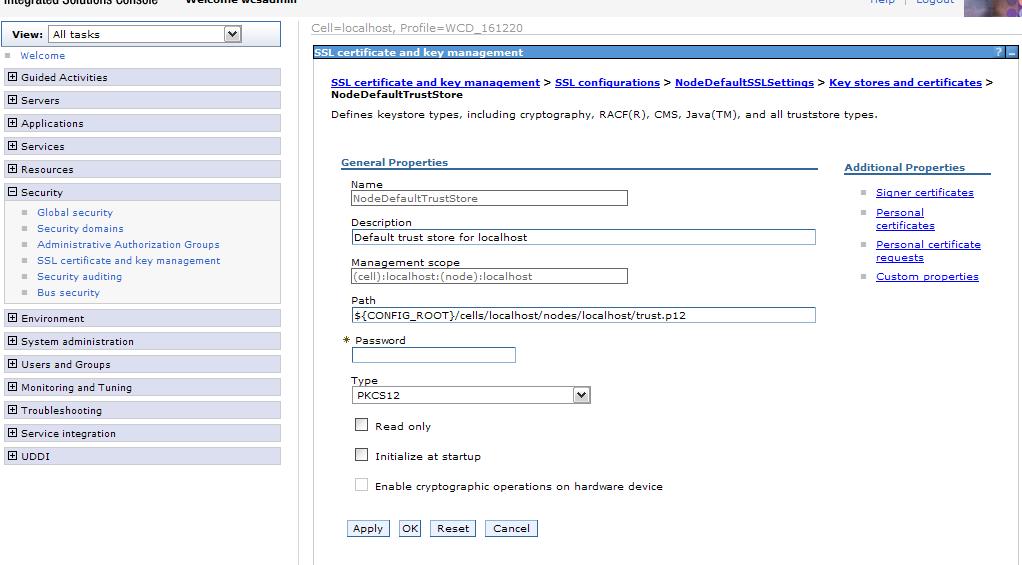The width and height of the screenshot is (1022, 565).
Task: Open Security domains
Action: coord(80,229)
